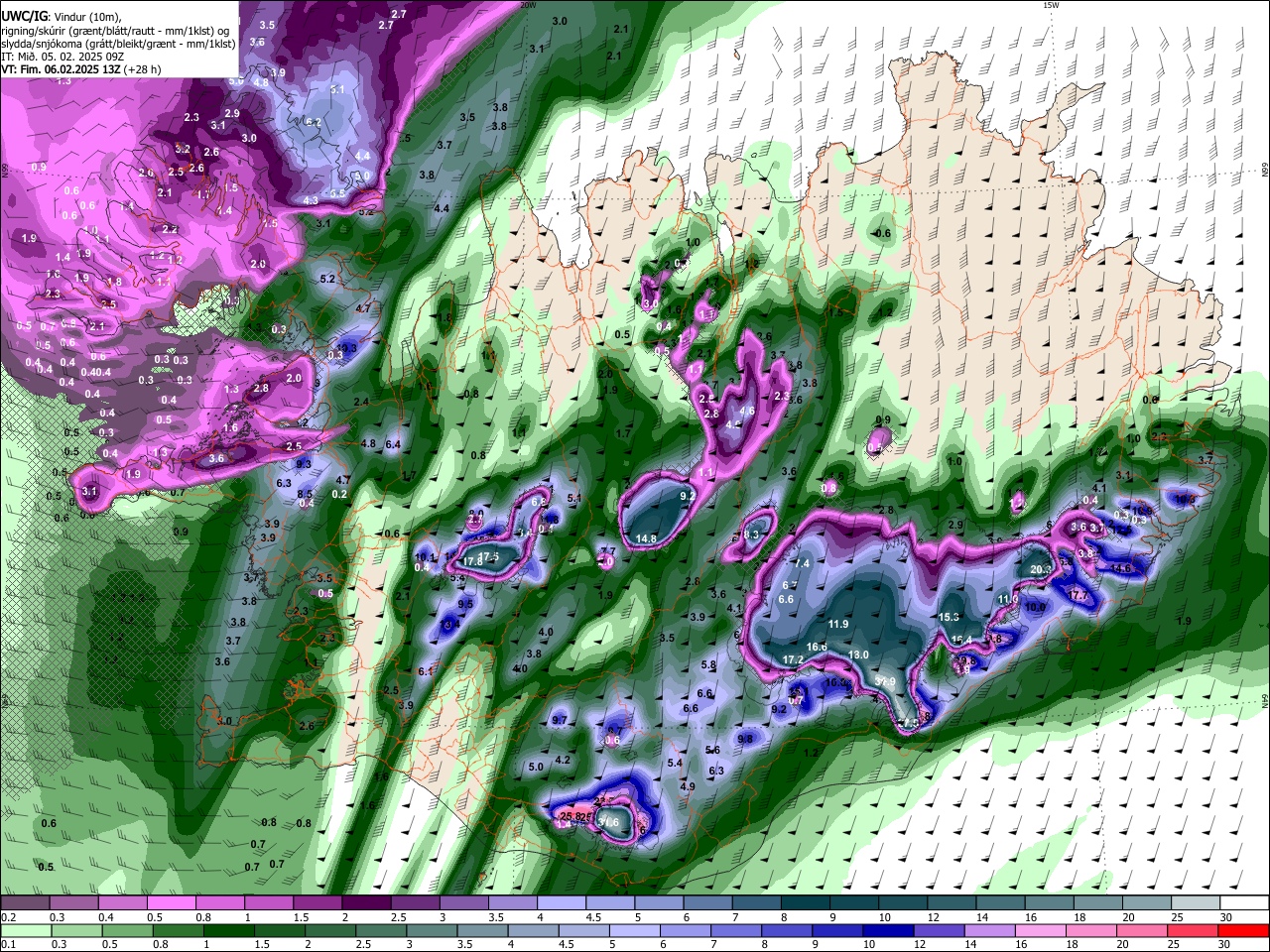The image size is (1270, 952).
Task: Select the 4.6 value in purple snow area
Action: click(x=747, y=411)
